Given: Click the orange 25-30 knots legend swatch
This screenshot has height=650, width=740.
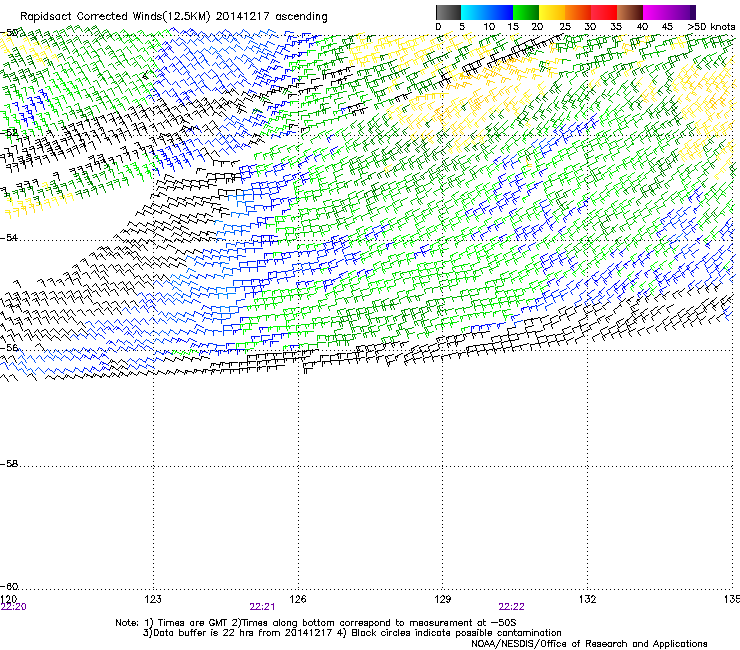Looking at the screenshot, I should click(578, 12).
